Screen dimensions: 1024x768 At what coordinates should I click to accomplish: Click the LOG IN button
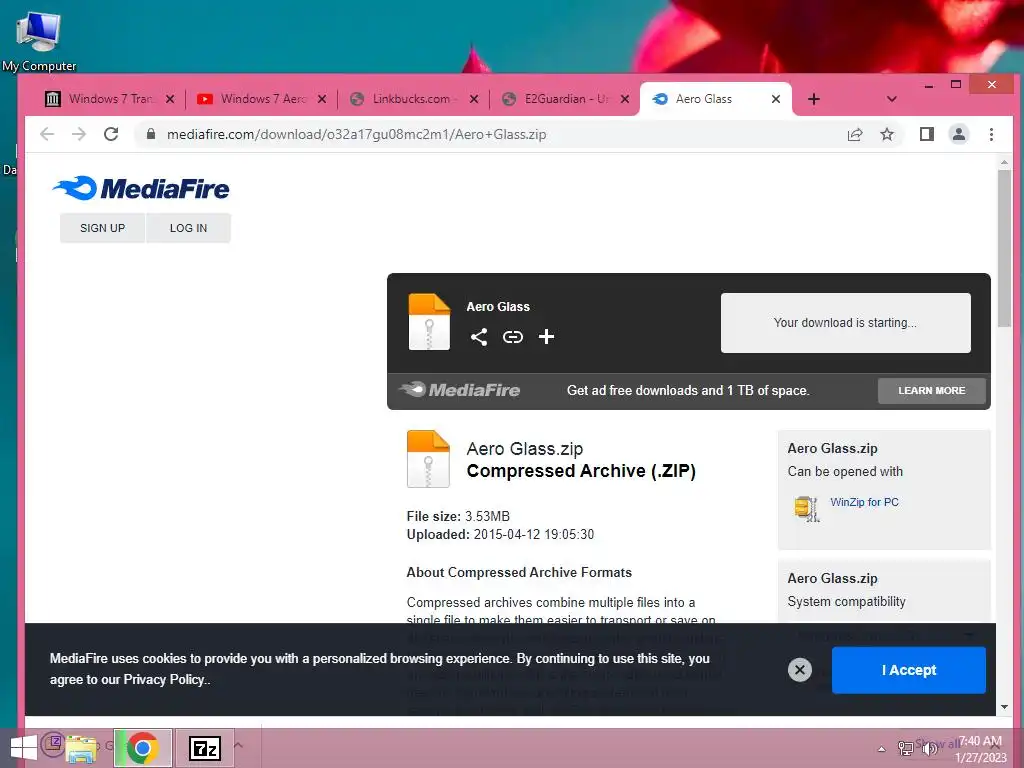[x=188, y=228]
